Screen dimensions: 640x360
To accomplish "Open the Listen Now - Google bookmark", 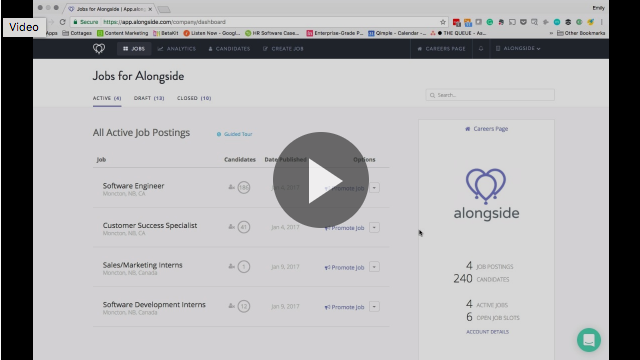I will (x=212, y=33).
